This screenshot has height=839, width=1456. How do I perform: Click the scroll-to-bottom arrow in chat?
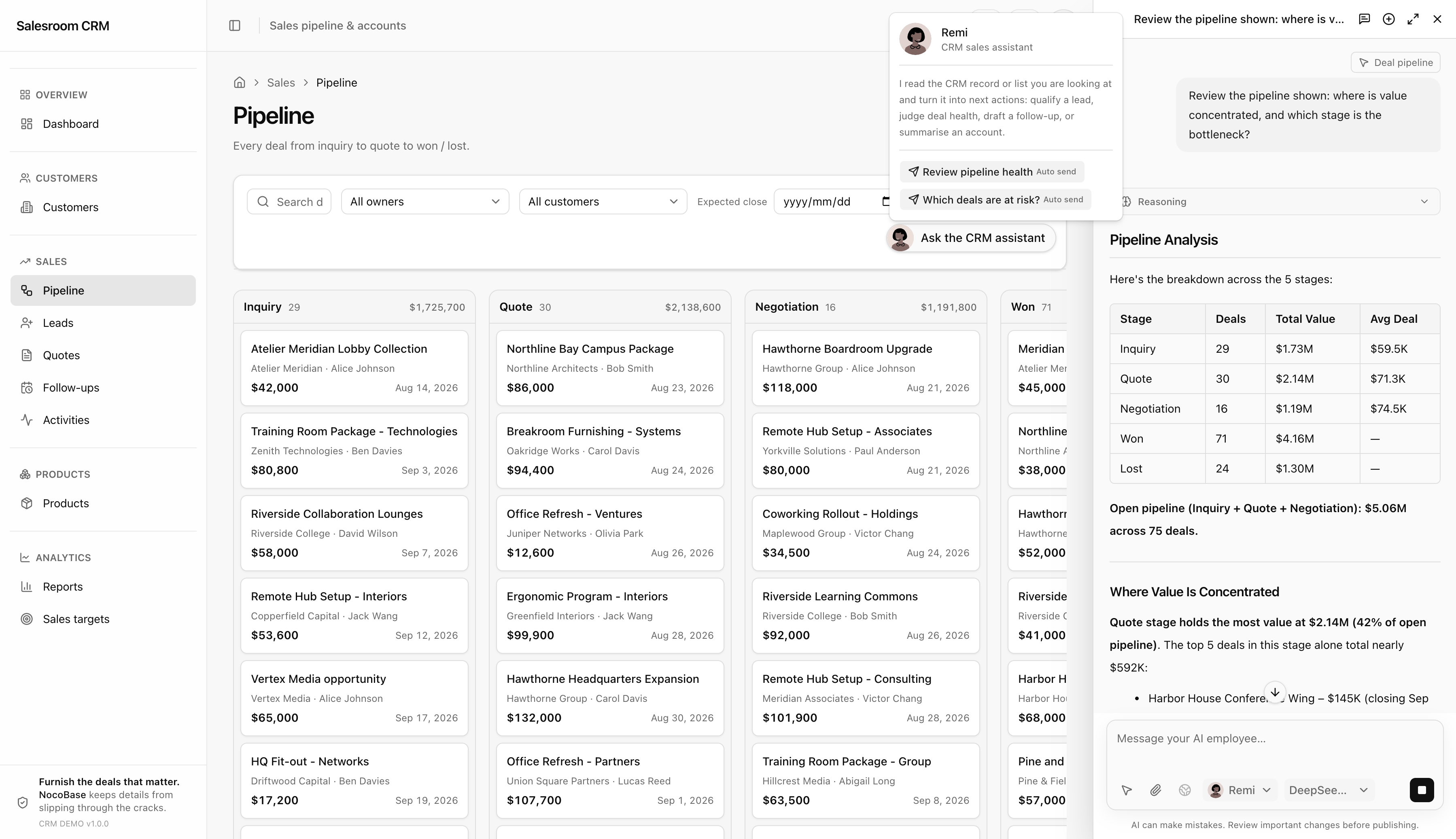pyautogui.click(x=1275, y=692)
